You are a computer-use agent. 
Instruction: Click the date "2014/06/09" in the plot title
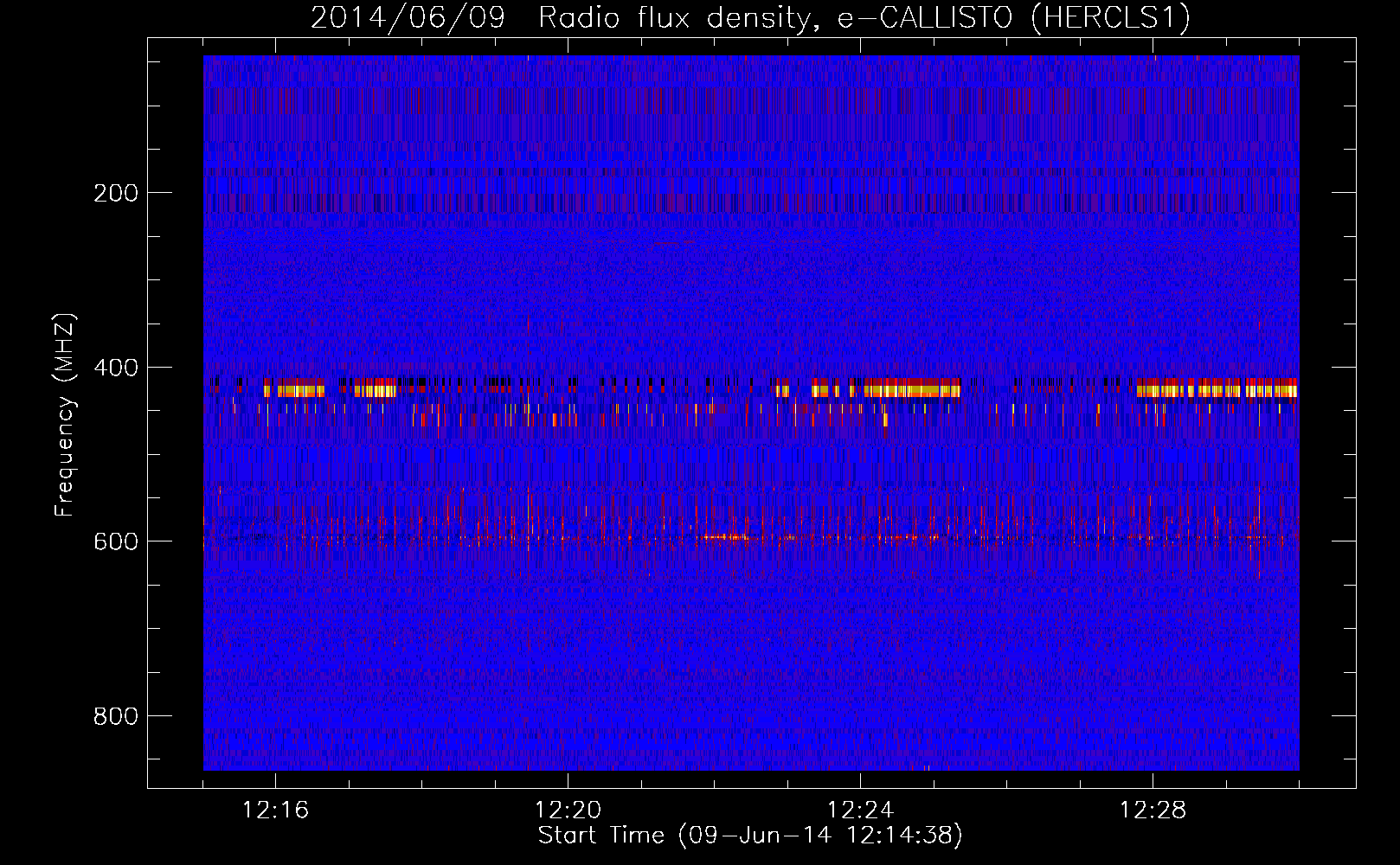pos(408,17)
